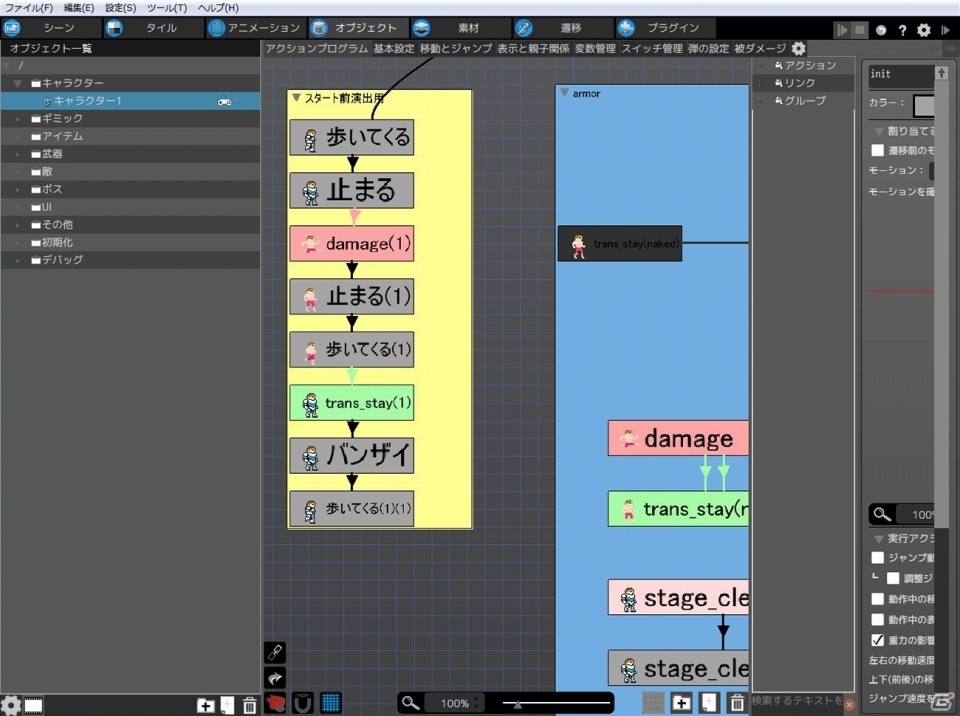This screenshot has width=960, height=716.
Task: Click the test play button in top bar
Action: point(842,29)
